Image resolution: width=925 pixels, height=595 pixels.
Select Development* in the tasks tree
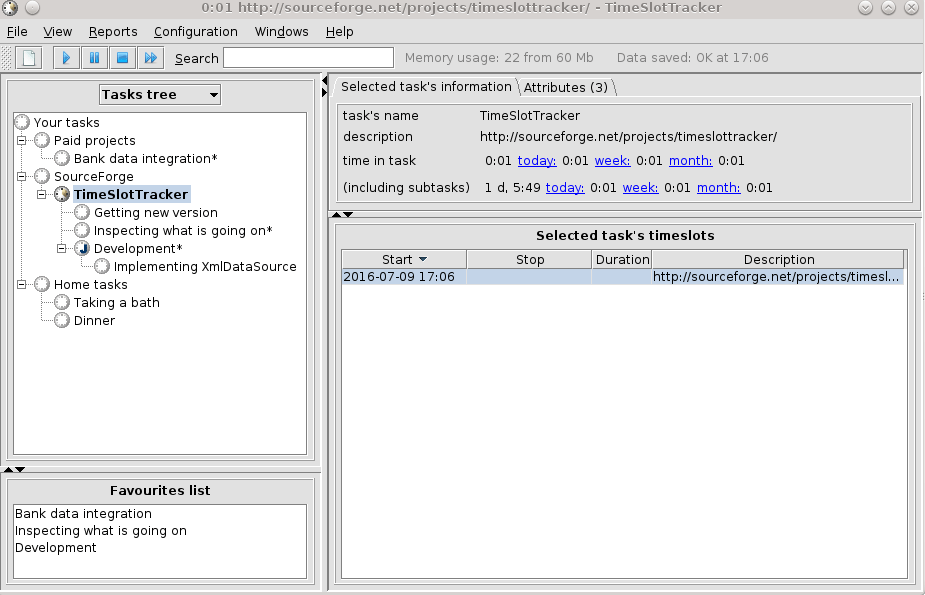(138, 248)
